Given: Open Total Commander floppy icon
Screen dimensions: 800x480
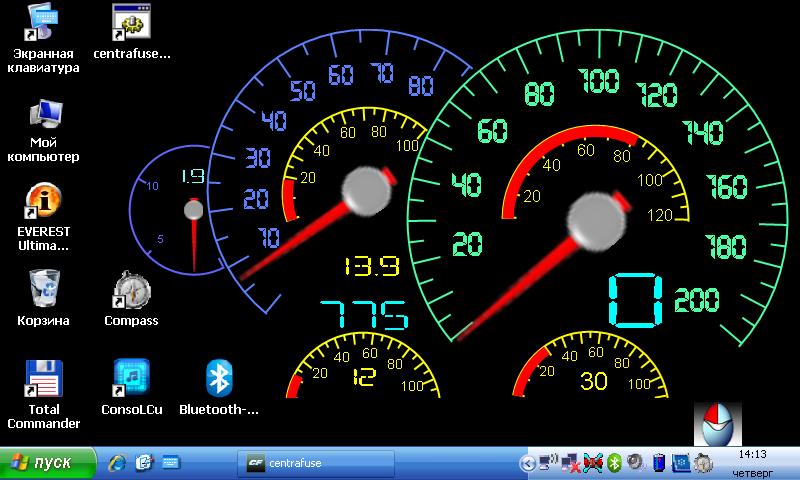Looking at the screenshot, I should click(x=43, y=378).
